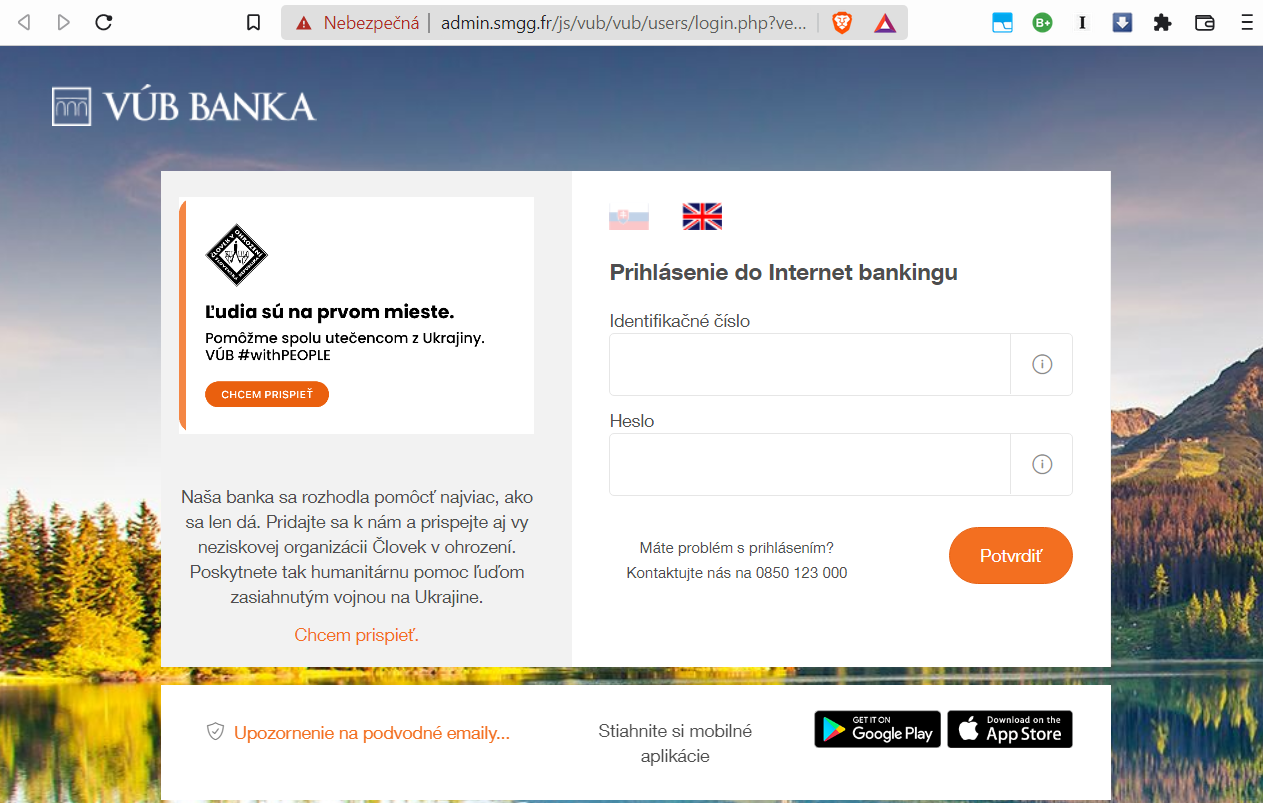Click the browser forward arrow
The height and width of the screenshot is (803, 1263).
[64, 22]
